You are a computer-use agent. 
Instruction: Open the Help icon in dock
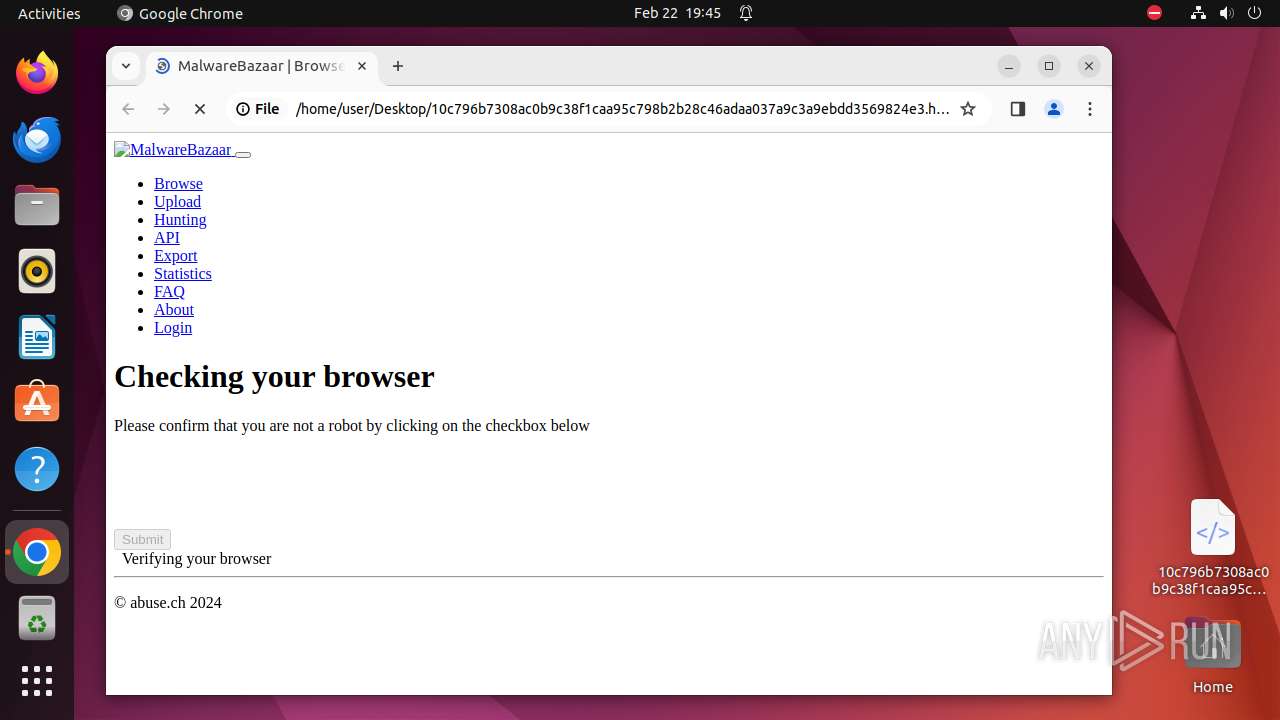[x=37, y=469]
